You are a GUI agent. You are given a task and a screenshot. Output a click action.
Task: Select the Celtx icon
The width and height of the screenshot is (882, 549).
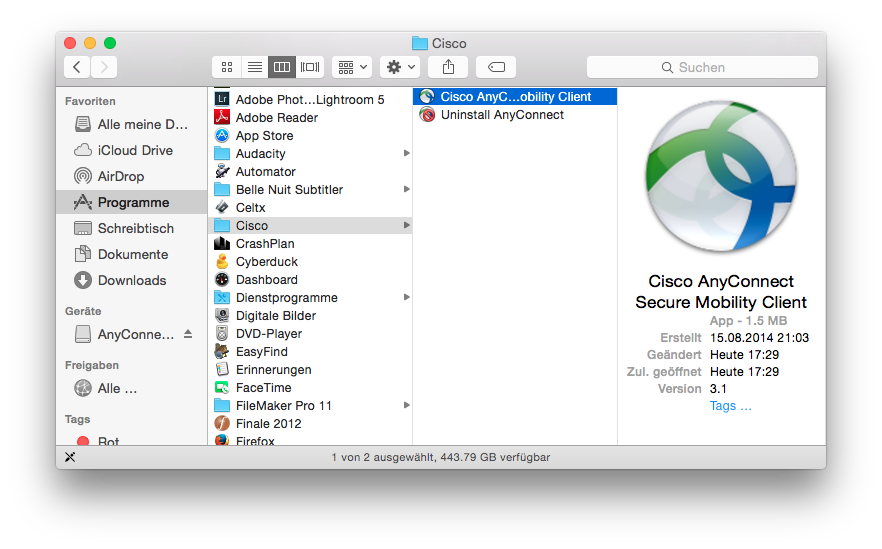click(x=222, y=207)
